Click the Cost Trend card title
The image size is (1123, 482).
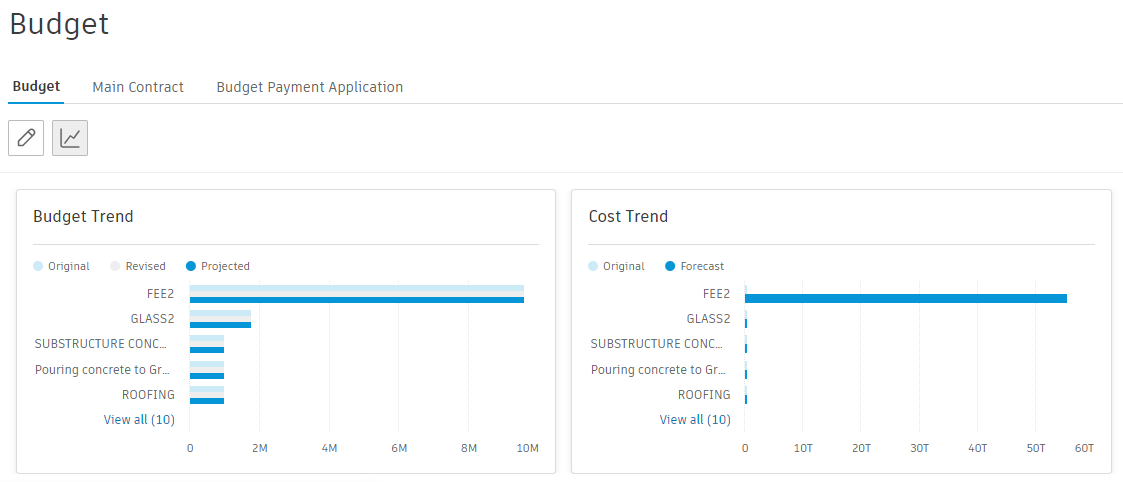click(628, 216)
